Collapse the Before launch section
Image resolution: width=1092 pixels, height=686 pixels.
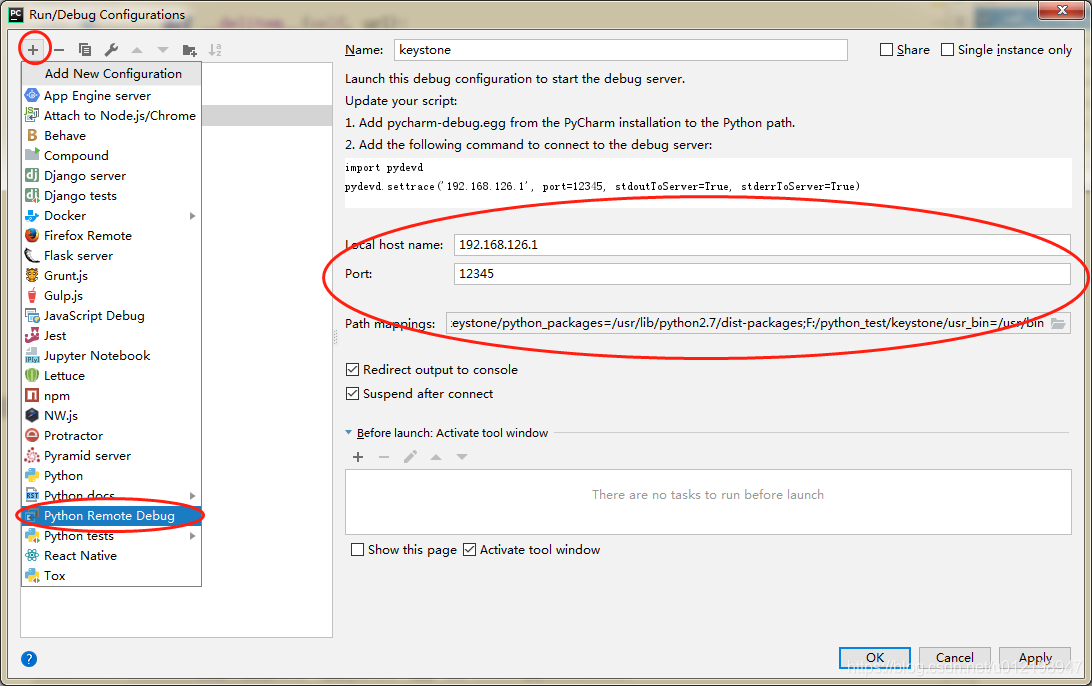(x=348, y=432)
